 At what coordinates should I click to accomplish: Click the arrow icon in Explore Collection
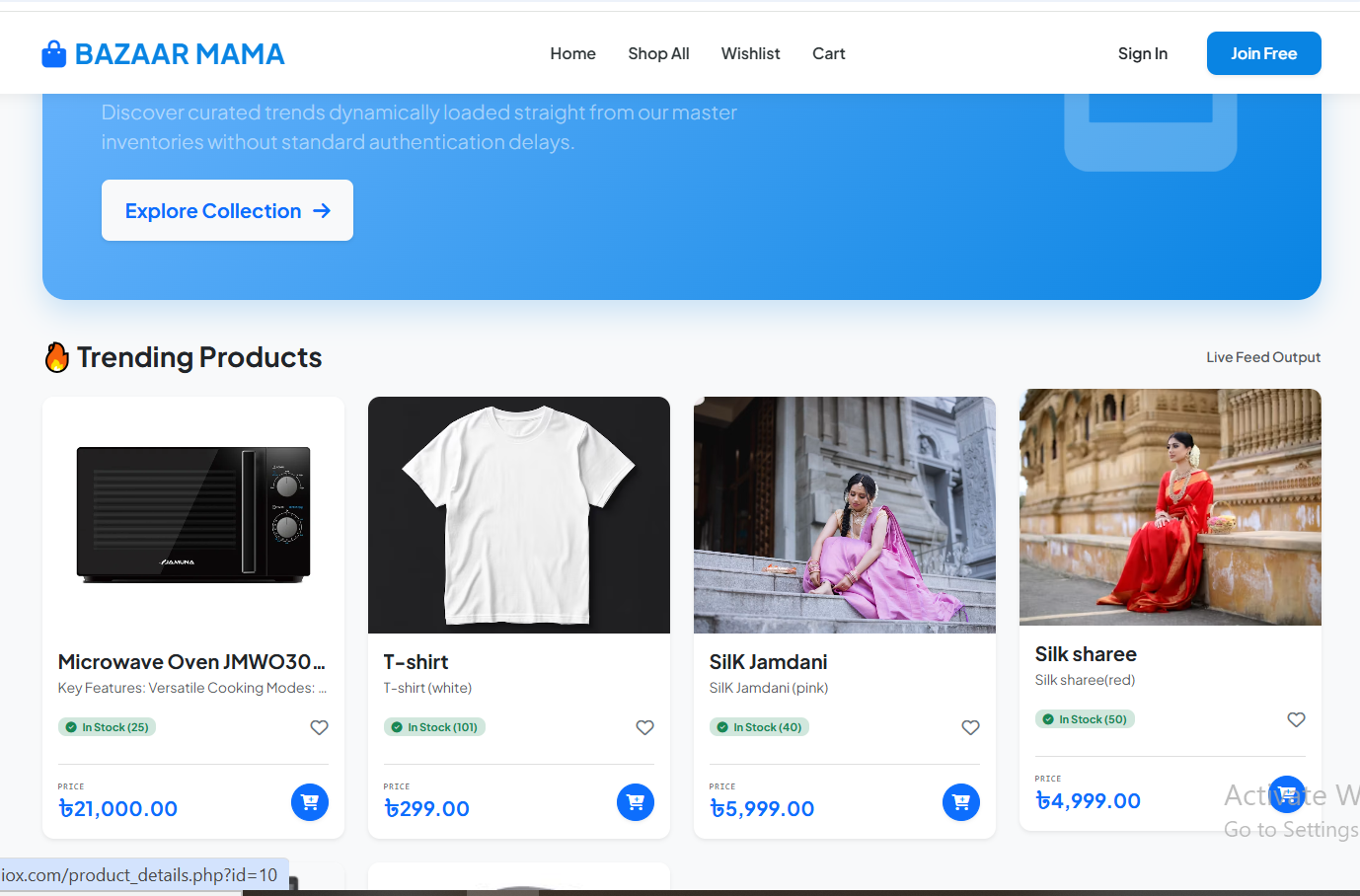(322, 210)
